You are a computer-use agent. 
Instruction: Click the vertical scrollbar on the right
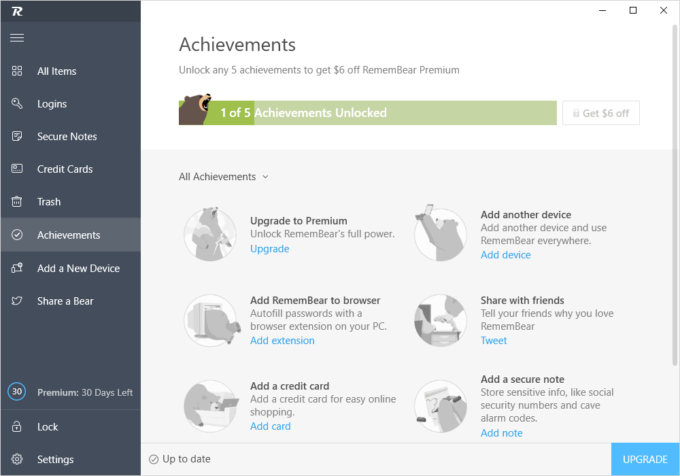pos(675,195)
